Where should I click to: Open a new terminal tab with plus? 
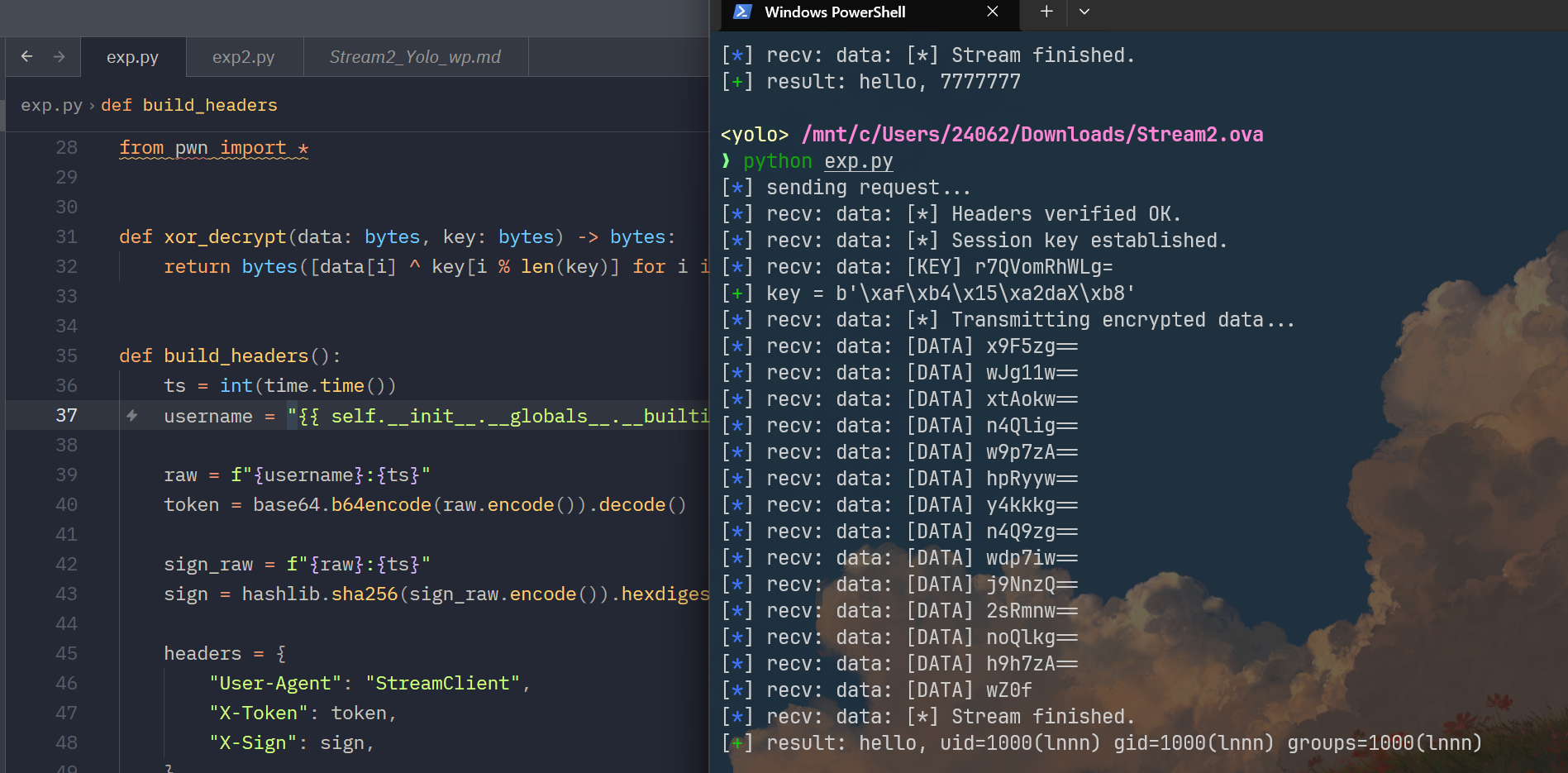point(1046,12)
